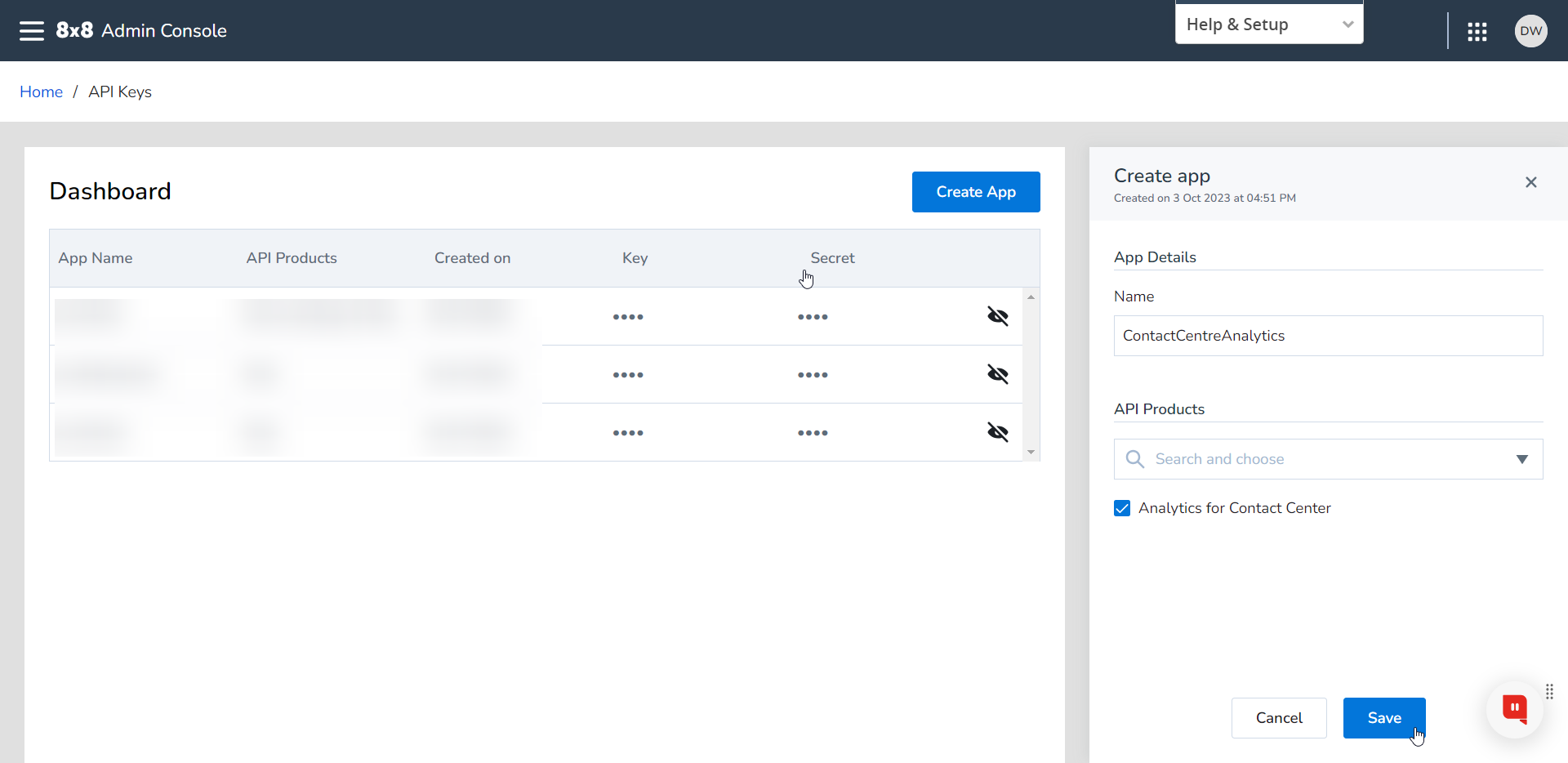The image size is (1568, 763).
Task: Click the Dashboard heading
Action: pyautogui.click(x=110, y=191)
